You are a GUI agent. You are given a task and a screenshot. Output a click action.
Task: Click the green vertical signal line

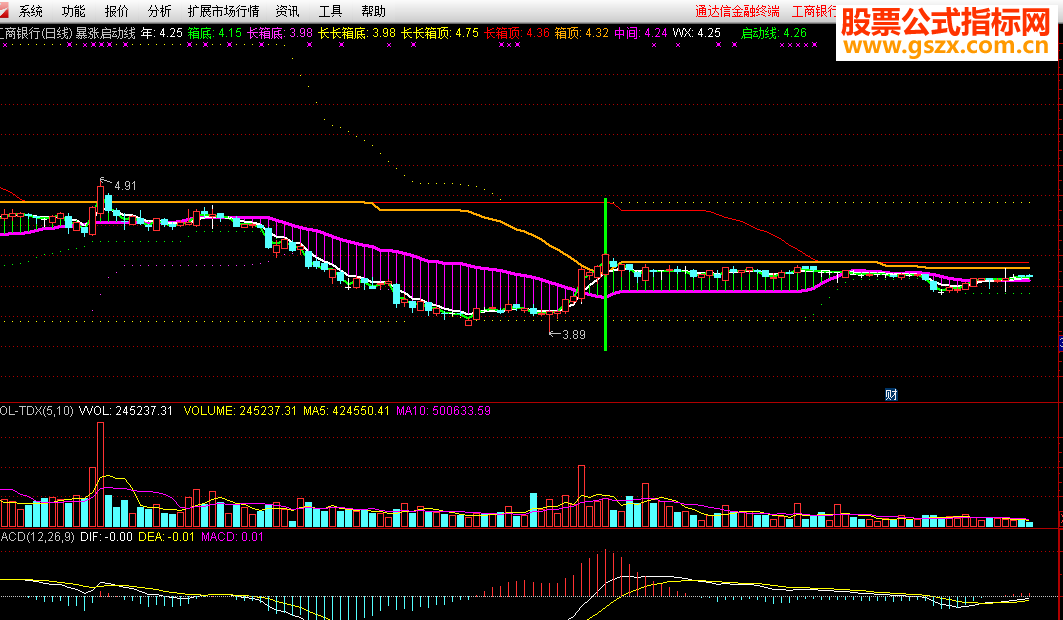(605, 275)
